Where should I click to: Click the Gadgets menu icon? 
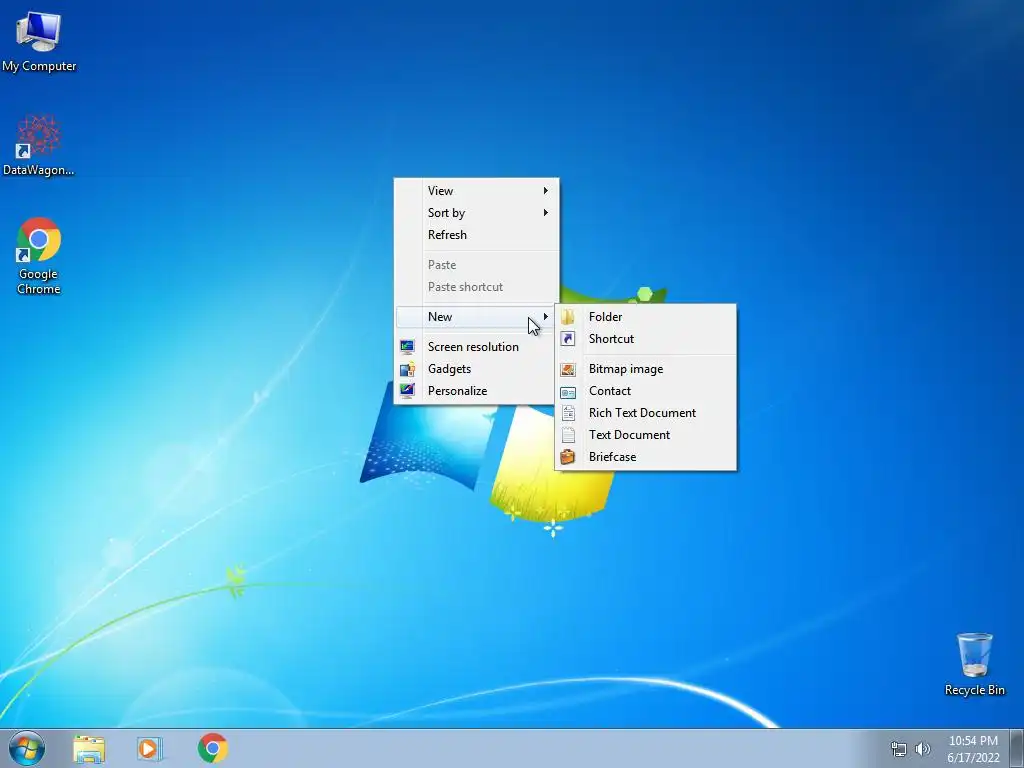coord(407,369)
